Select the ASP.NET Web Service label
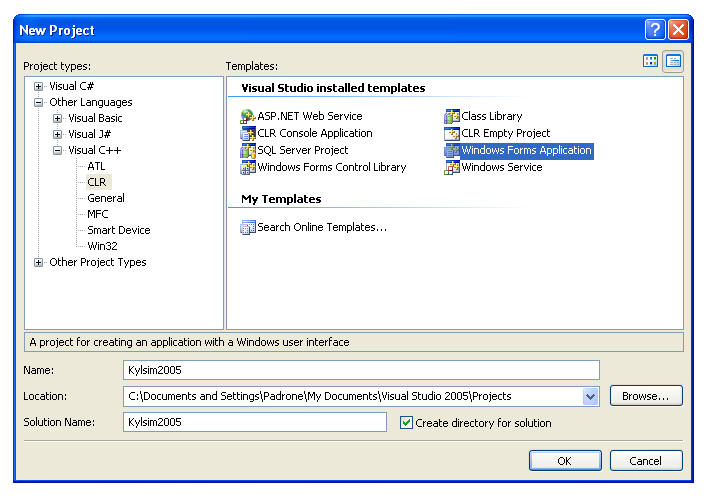Image resolution: width=709 pixels, height=499 pixels. (310, 117)
